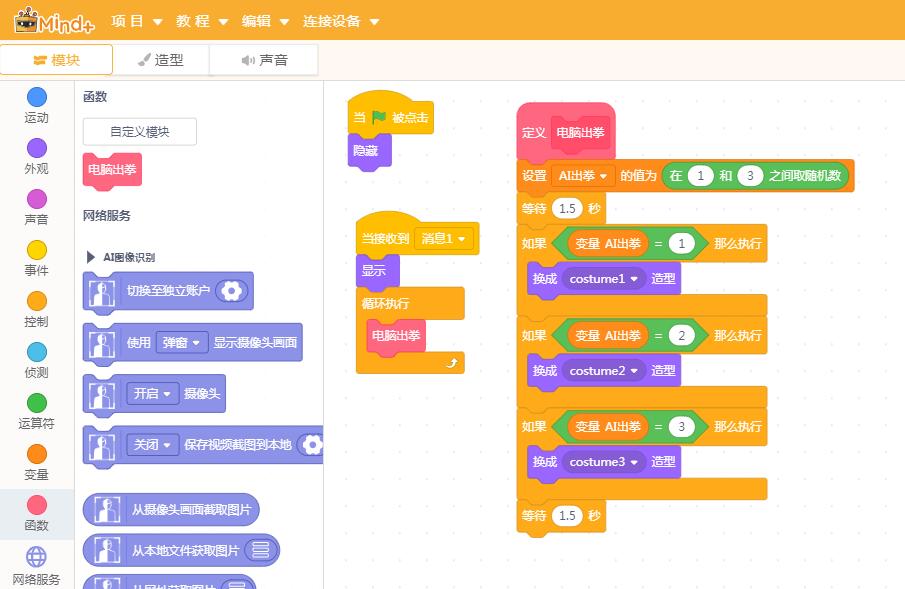Collapse the AI图像识别 section triangle
The width and height of the screenshot is (905, 589).
pos(90,257)
